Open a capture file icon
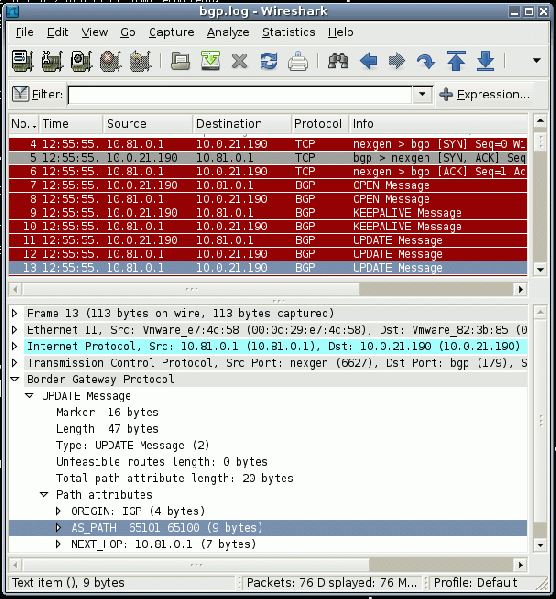 (x=180, y=61)
